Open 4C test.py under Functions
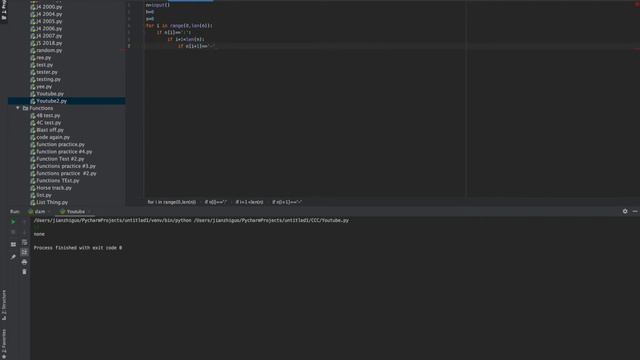640x360 pixels. [x=49, y=123]
